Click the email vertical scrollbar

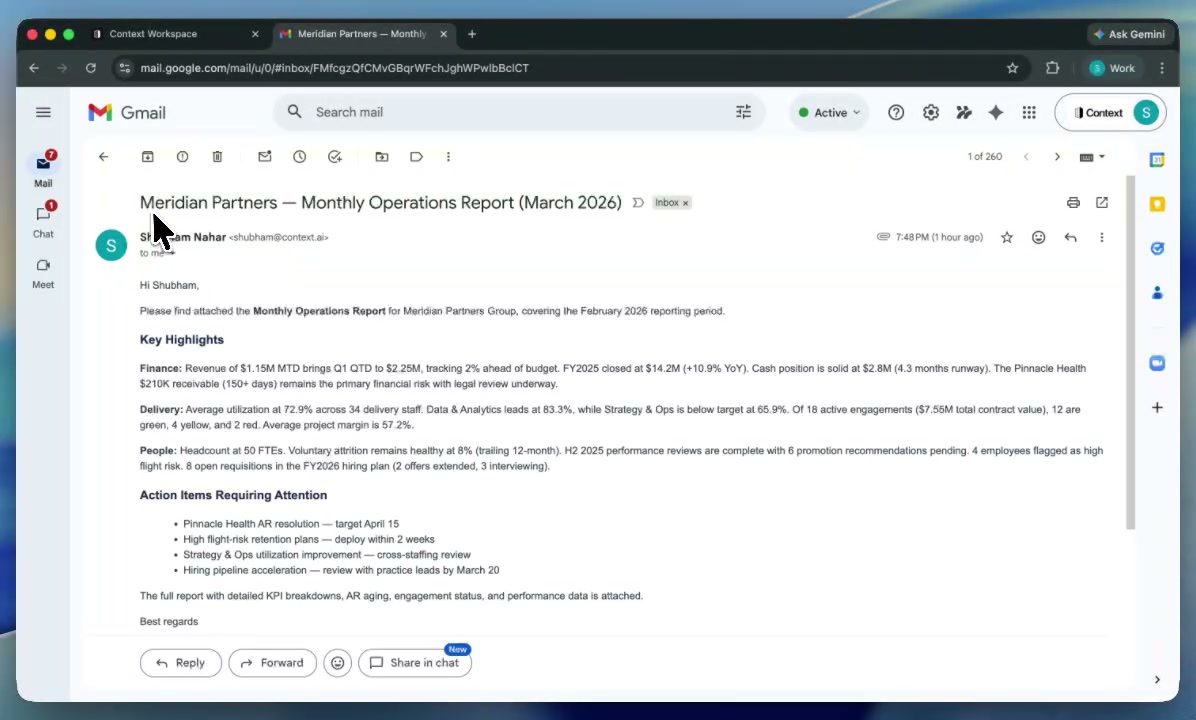click(1130, 352)
